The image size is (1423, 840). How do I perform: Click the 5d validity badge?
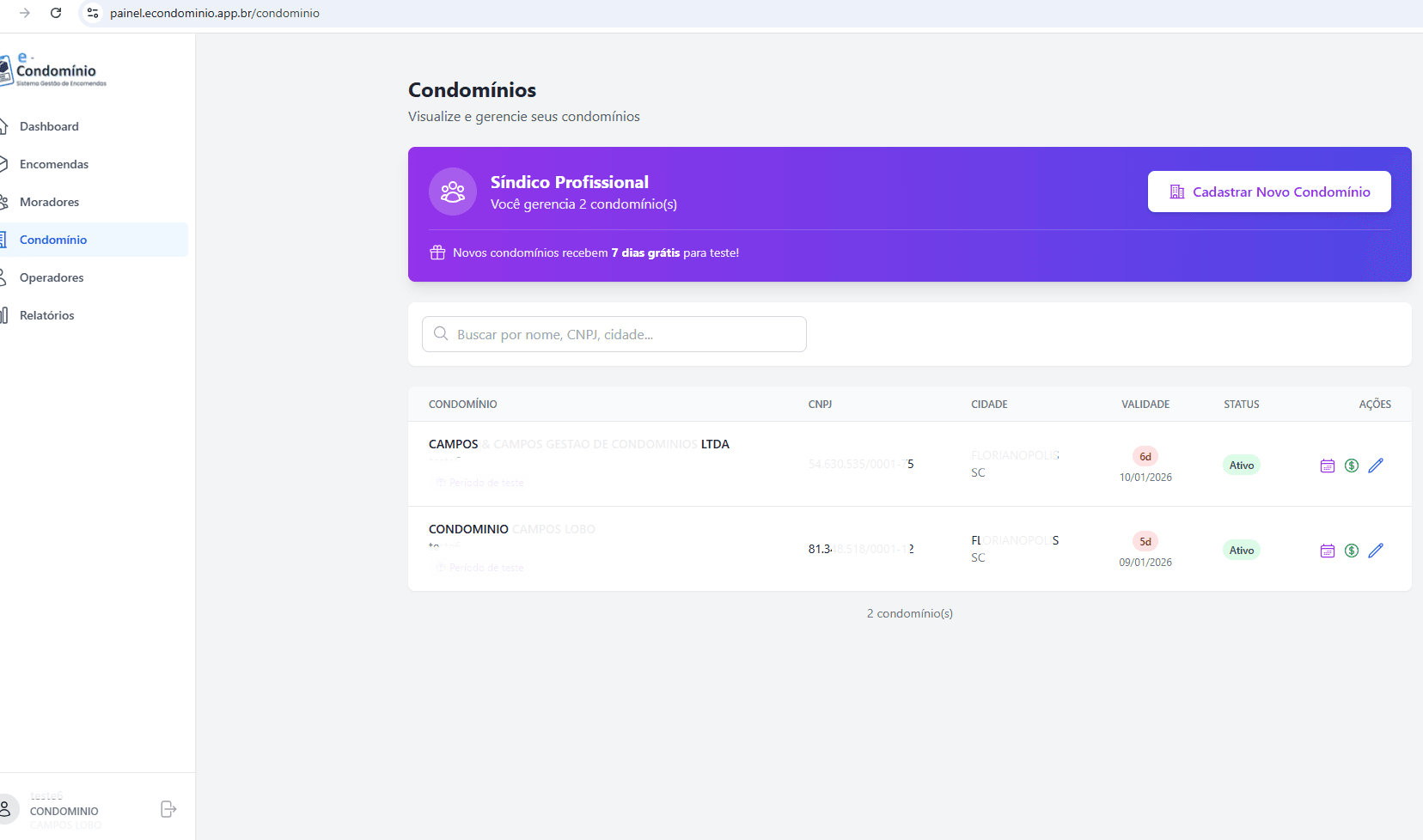[x=1145, y=541]
